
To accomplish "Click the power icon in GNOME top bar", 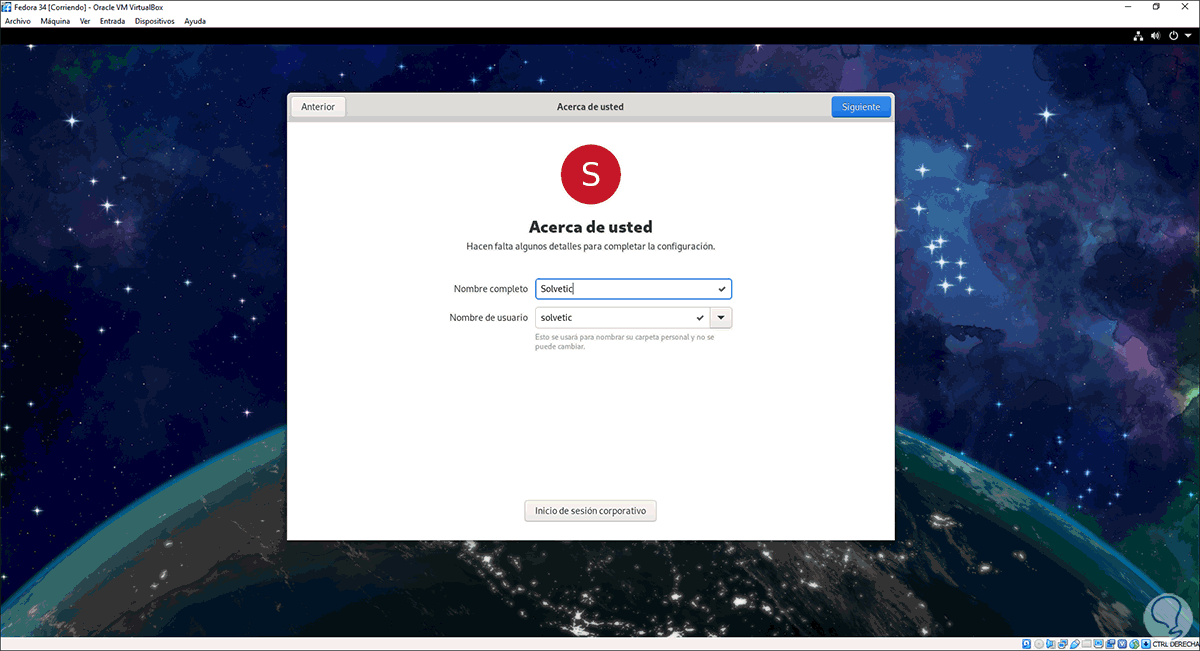I will point(1173,35).
